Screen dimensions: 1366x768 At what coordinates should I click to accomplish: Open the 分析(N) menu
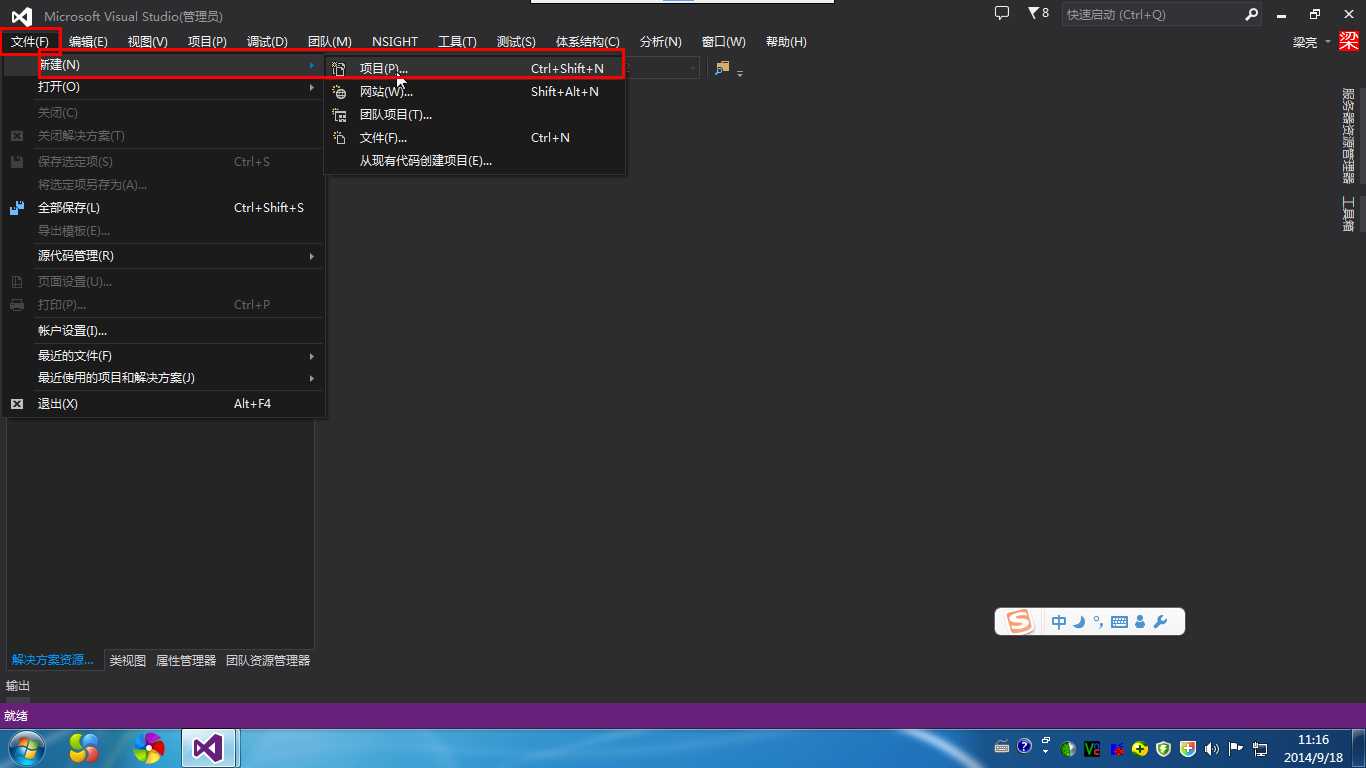[x=660, y=41]
